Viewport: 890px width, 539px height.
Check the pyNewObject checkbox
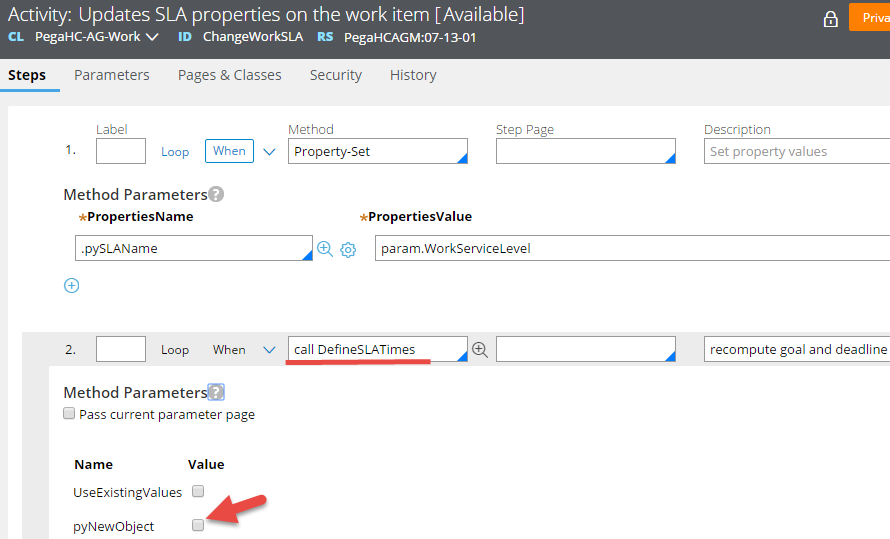pyautogui.click(x=198, y=525)
